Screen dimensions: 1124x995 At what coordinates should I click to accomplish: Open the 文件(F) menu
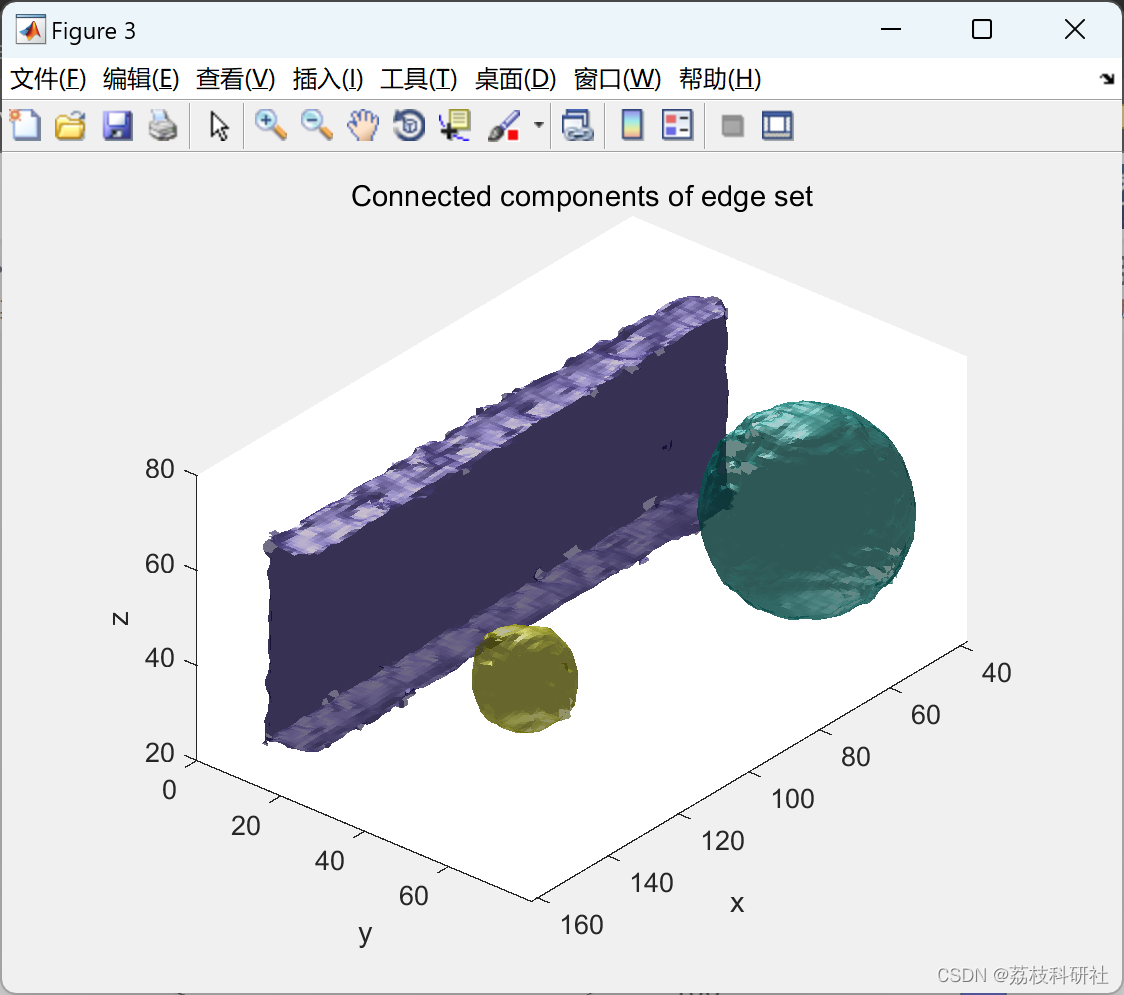[x=48, y=79]
